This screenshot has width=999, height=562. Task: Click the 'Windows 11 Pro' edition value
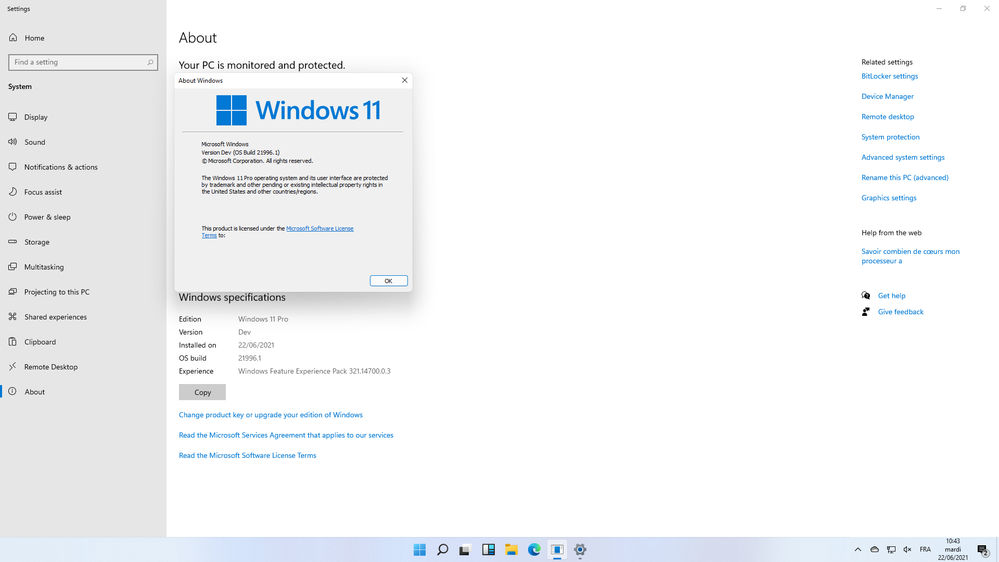[263, 319]
